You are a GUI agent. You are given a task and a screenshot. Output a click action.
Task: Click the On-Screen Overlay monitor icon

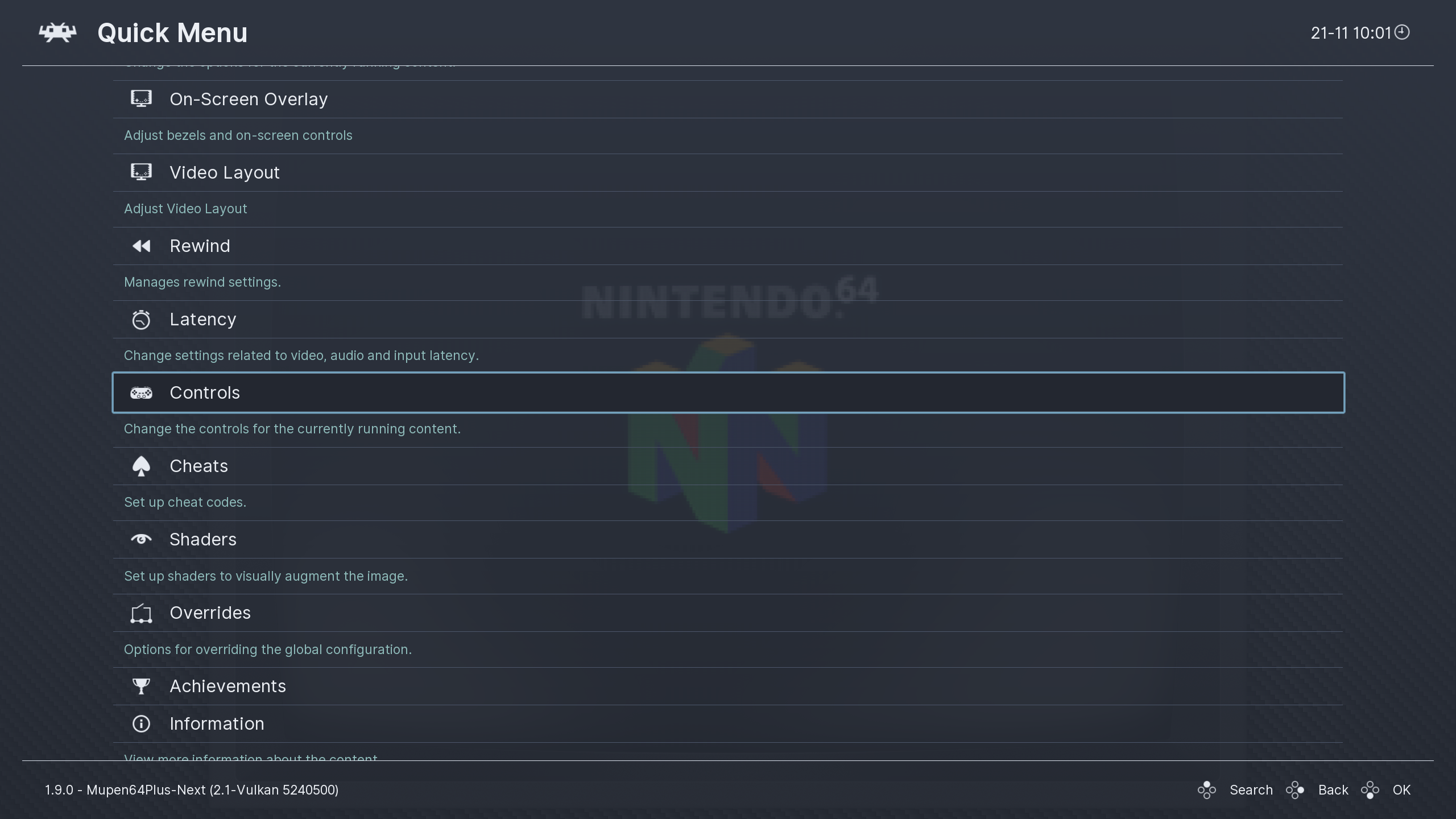(141, 99)
